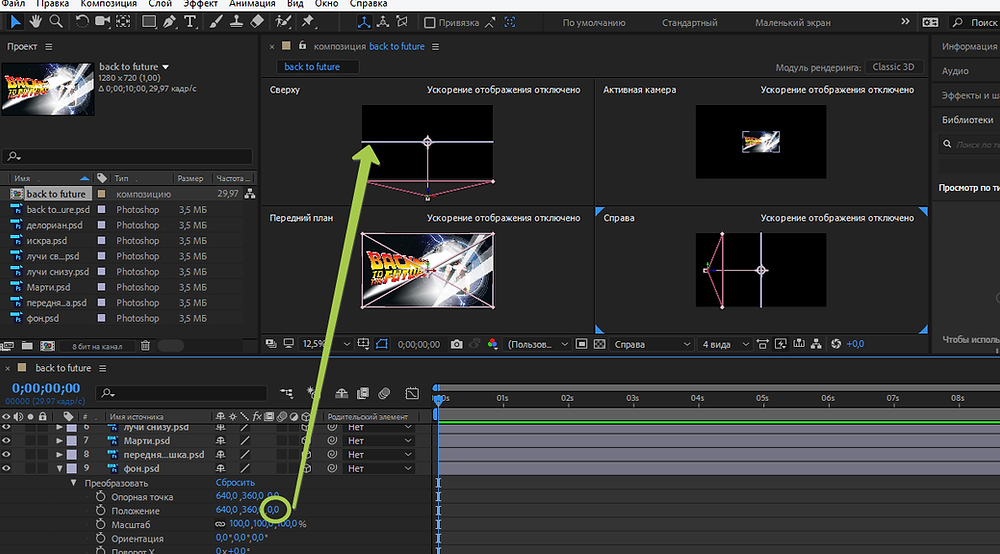
Task: Toggle stopwatch for Масштаб property
Action: pyautogui.click(x=100, y=524)
